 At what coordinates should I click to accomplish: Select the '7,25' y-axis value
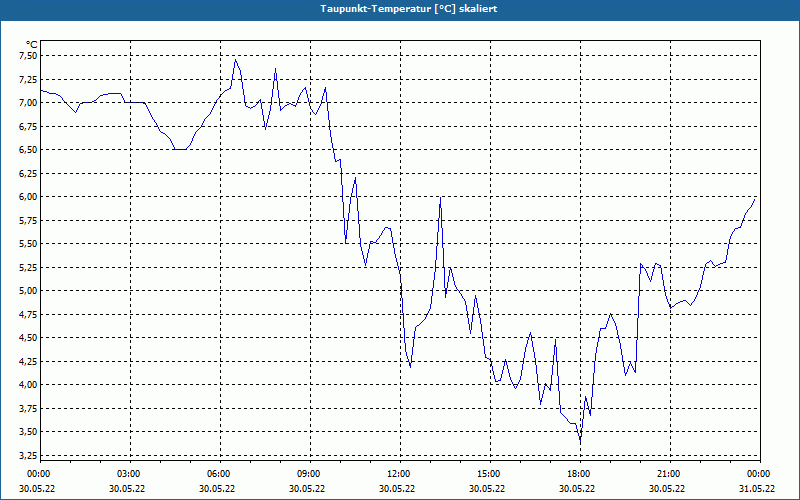point(27,80)
